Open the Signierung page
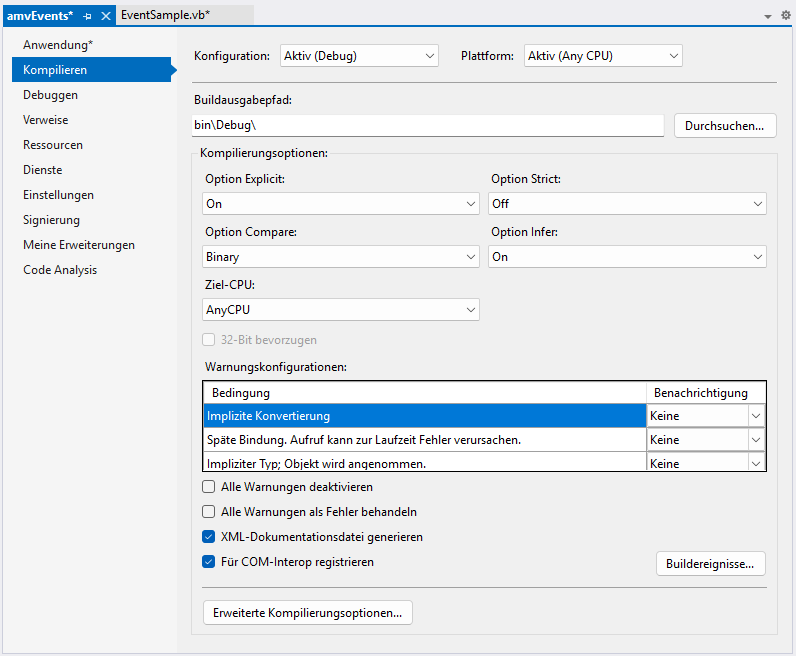This screenshot has width=796, height=656. pos(51,219)
